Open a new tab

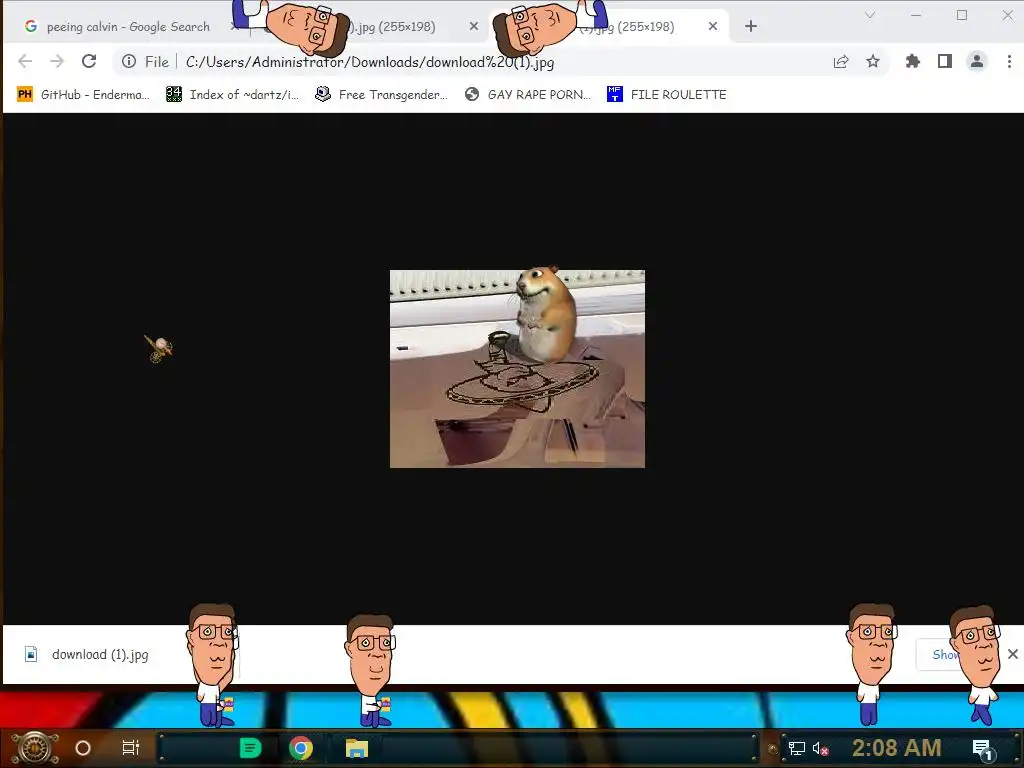click(751, 26)
